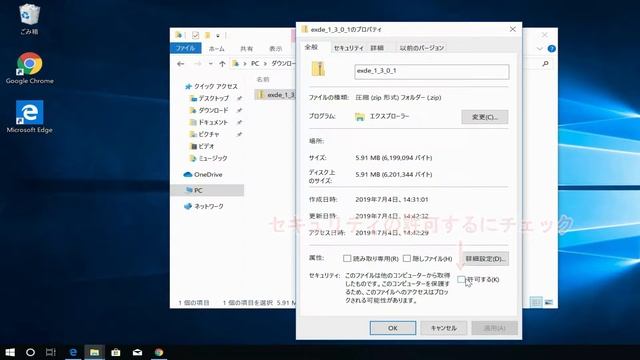The image size is (640, 360).
Task: Open the ホーム ribbon tab
Action: click(217, 49)
